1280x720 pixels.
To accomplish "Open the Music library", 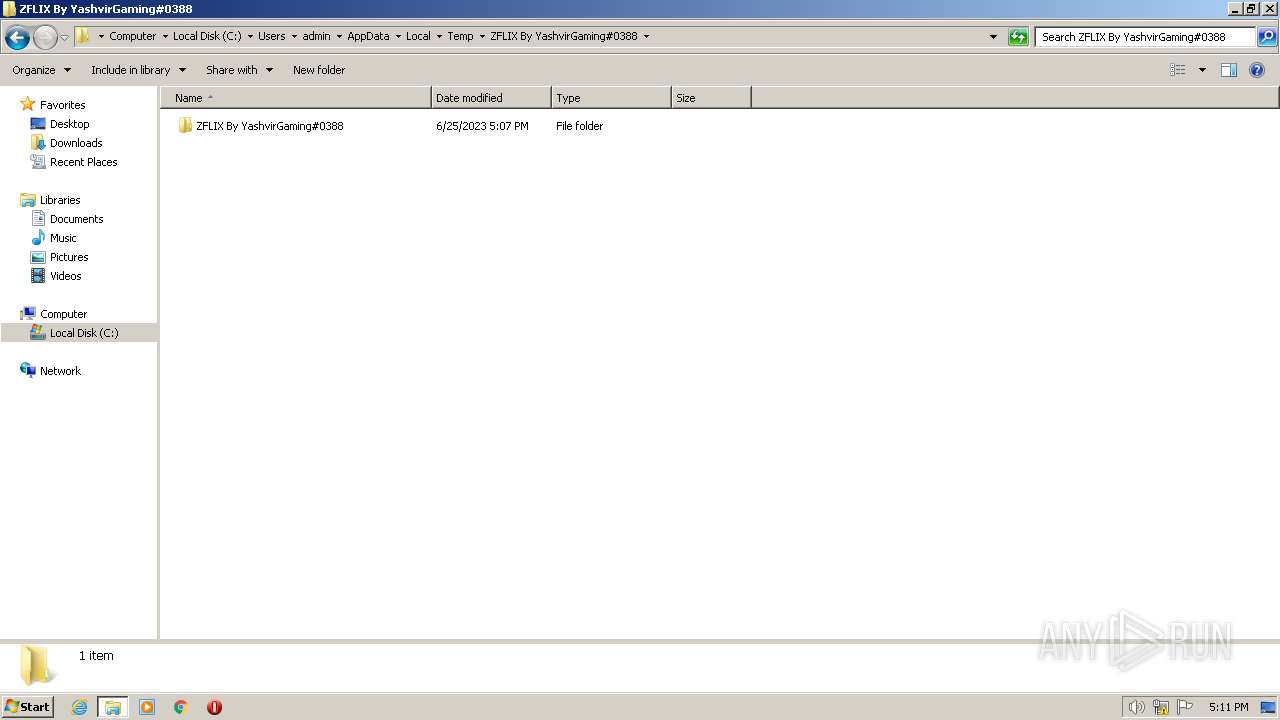I will coord(63,238).
